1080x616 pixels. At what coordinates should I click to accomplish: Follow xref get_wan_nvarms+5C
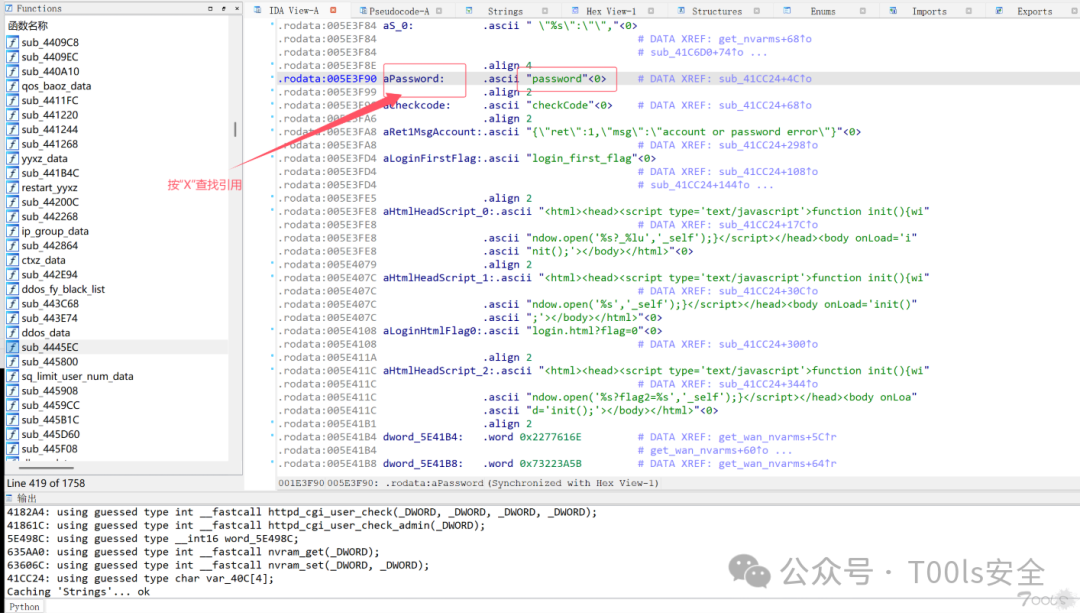[x=778, y=437]
